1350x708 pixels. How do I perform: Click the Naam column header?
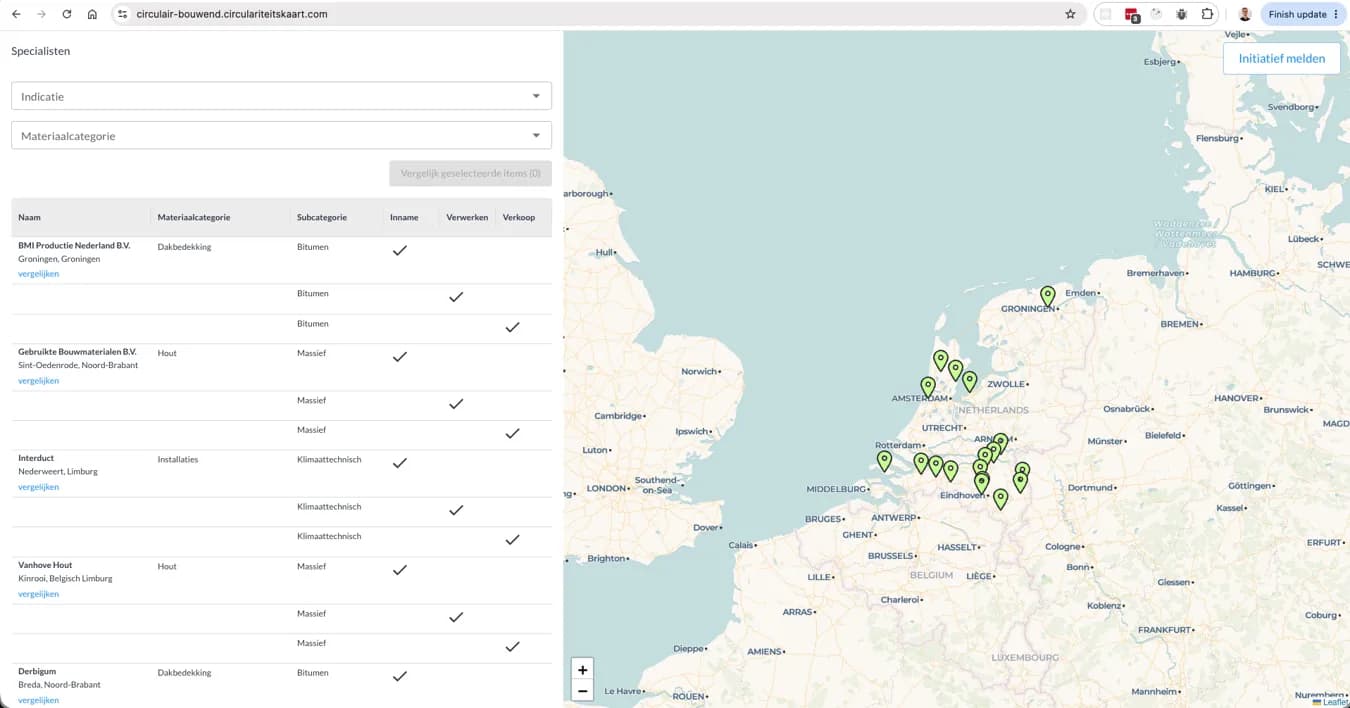(x=29, y=217)
